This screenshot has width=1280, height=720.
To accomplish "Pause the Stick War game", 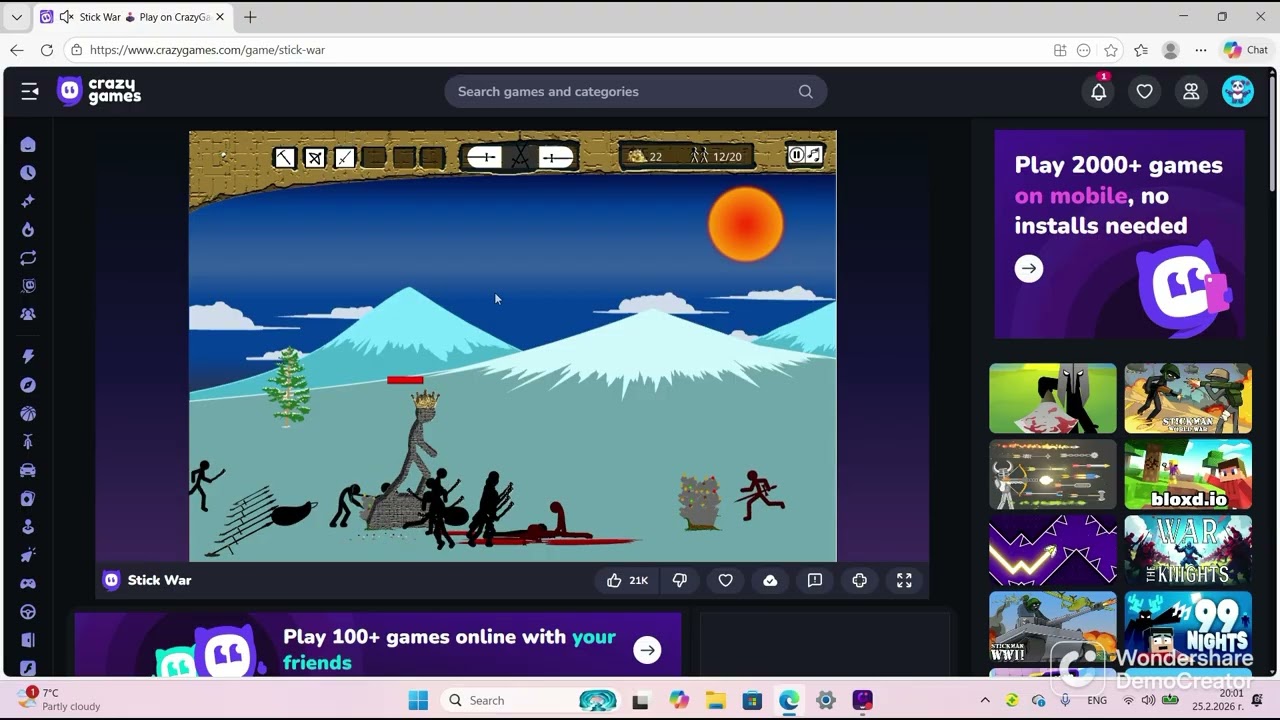I will click(x=797, y=154).
